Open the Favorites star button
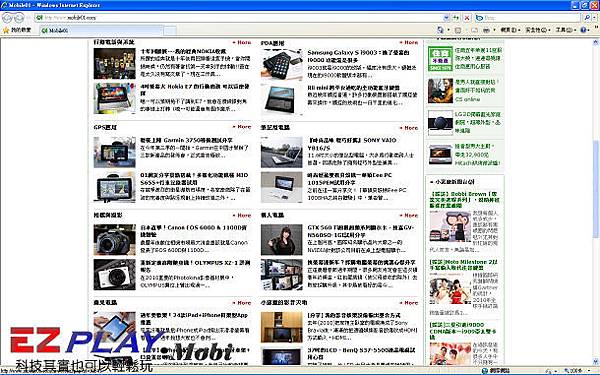Image resolution: width=600 pixels, height=375 pixels. pyautogui.click(x=17, y=30)
